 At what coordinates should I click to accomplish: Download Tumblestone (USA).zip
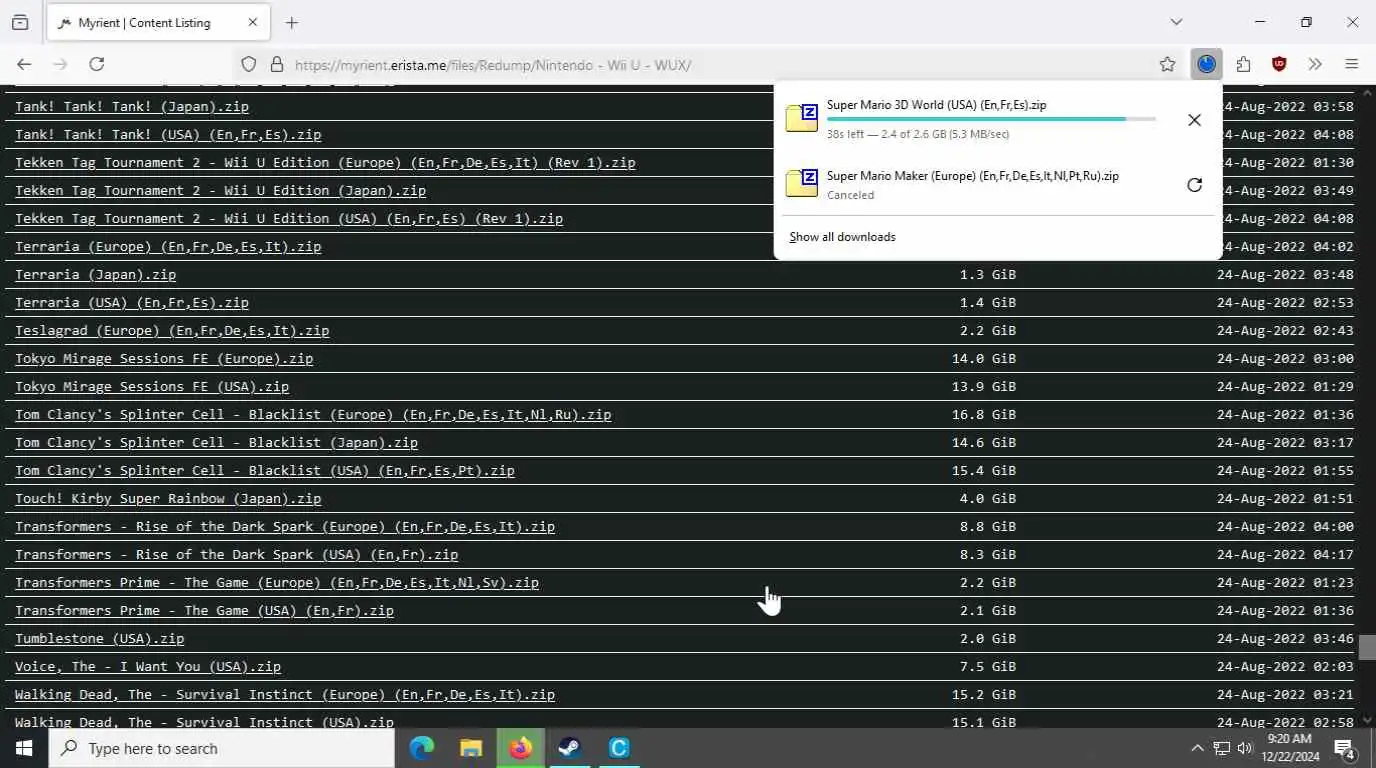[x=100, y=638]
